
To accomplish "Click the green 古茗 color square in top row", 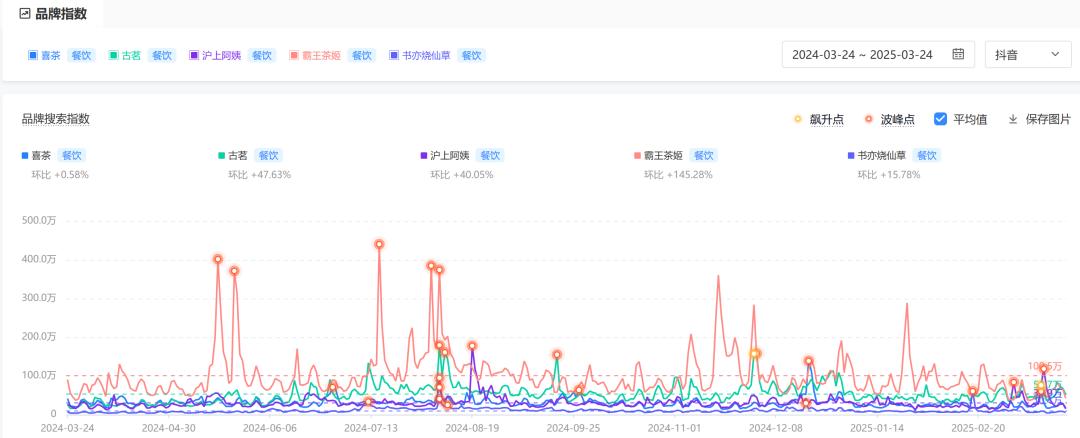I will point(113,56).
